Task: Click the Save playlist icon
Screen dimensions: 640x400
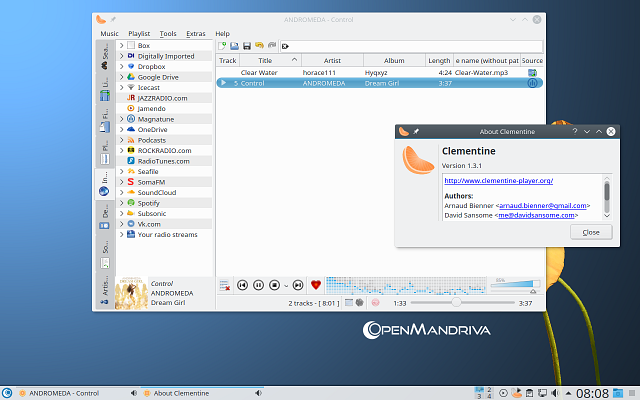Action: [x=247, y=46]
